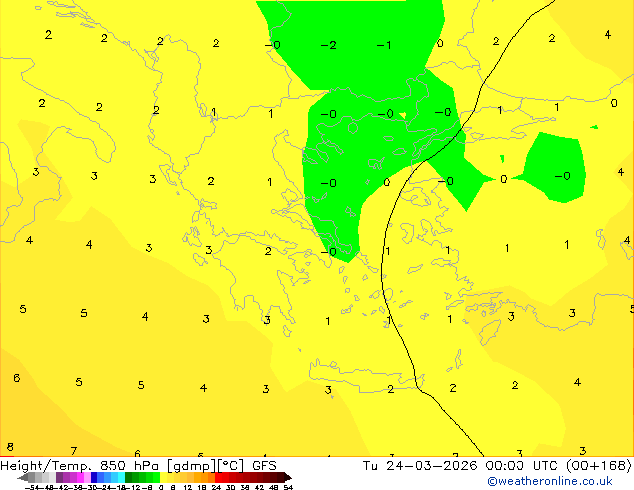Click the cyan legend swatch near -18
Viewport: 634px width, 490px height.
[x=121, y=477]
